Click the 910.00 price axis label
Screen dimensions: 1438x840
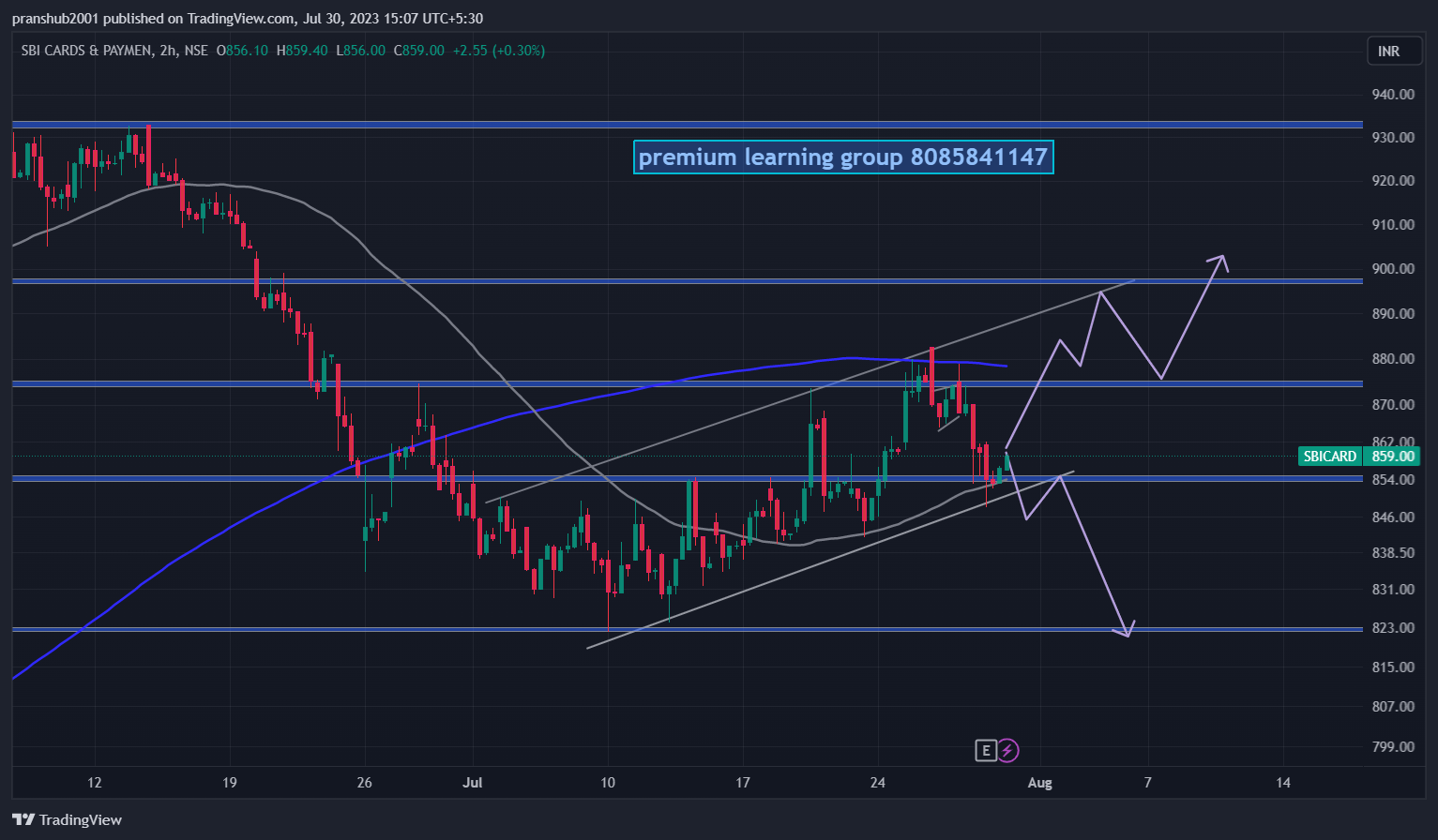click(1393, 224)
